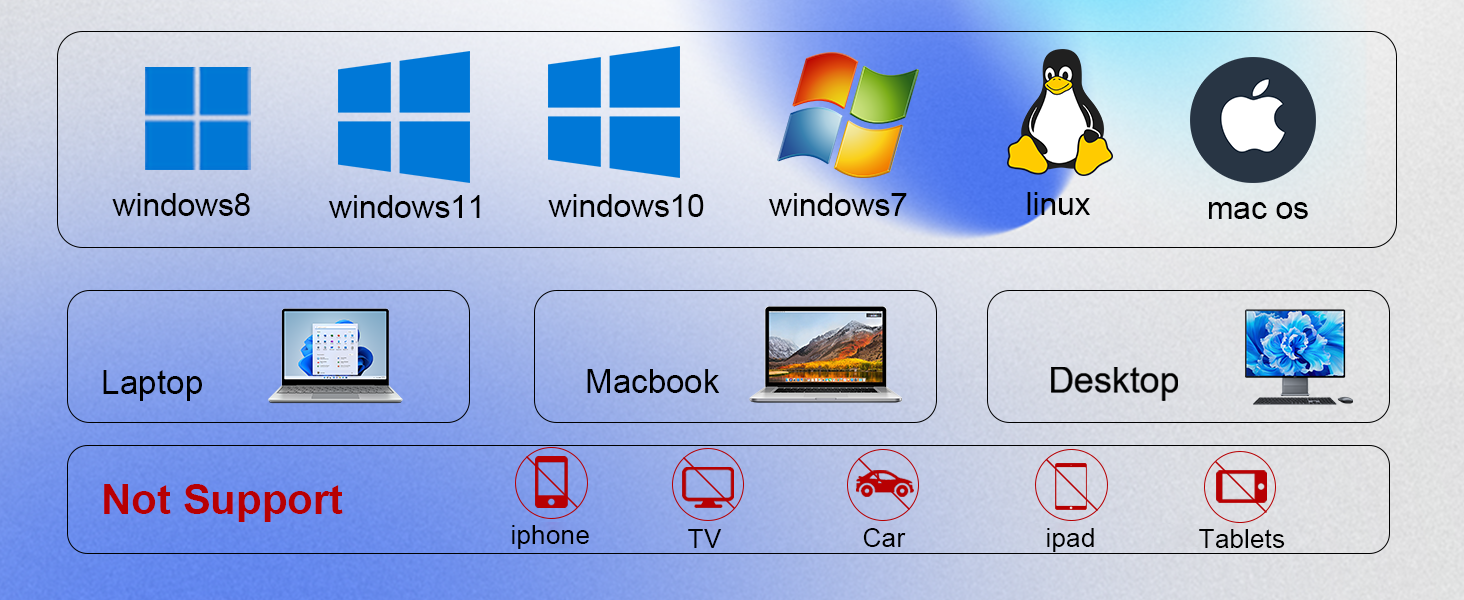Screen dimensions: 1464x600
Task: Select the crossed-out Car icon
Action: tap(883, 485)
